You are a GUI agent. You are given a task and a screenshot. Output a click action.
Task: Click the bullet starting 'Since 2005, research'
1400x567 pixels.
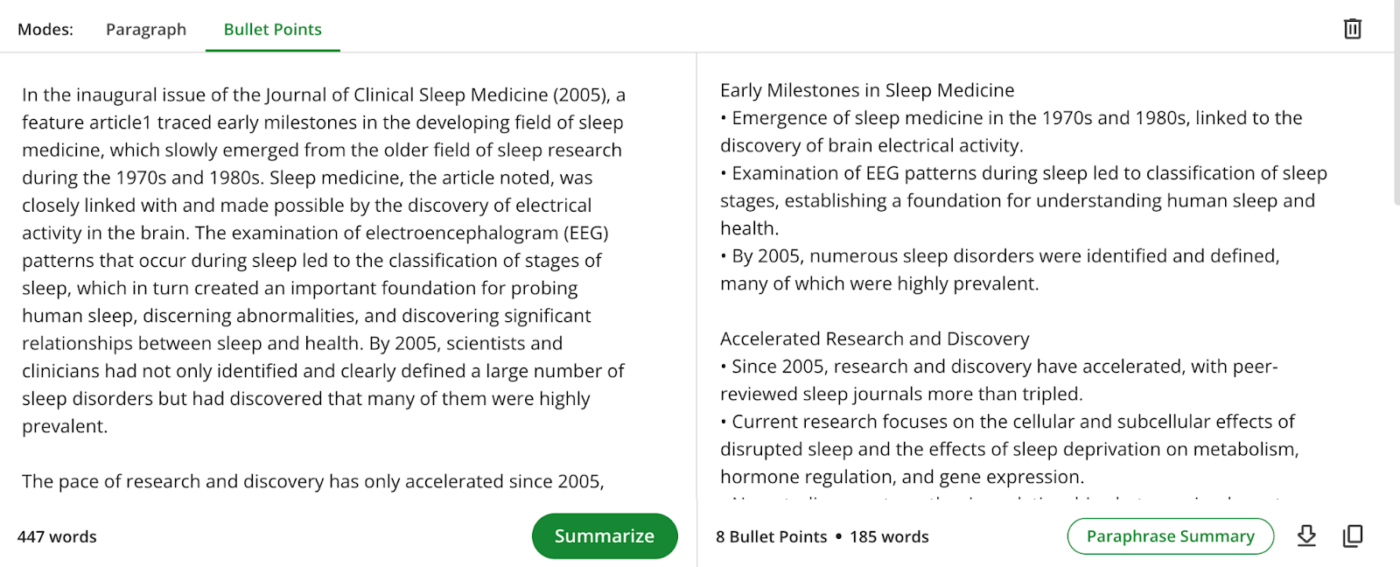[x=999, y=379]
